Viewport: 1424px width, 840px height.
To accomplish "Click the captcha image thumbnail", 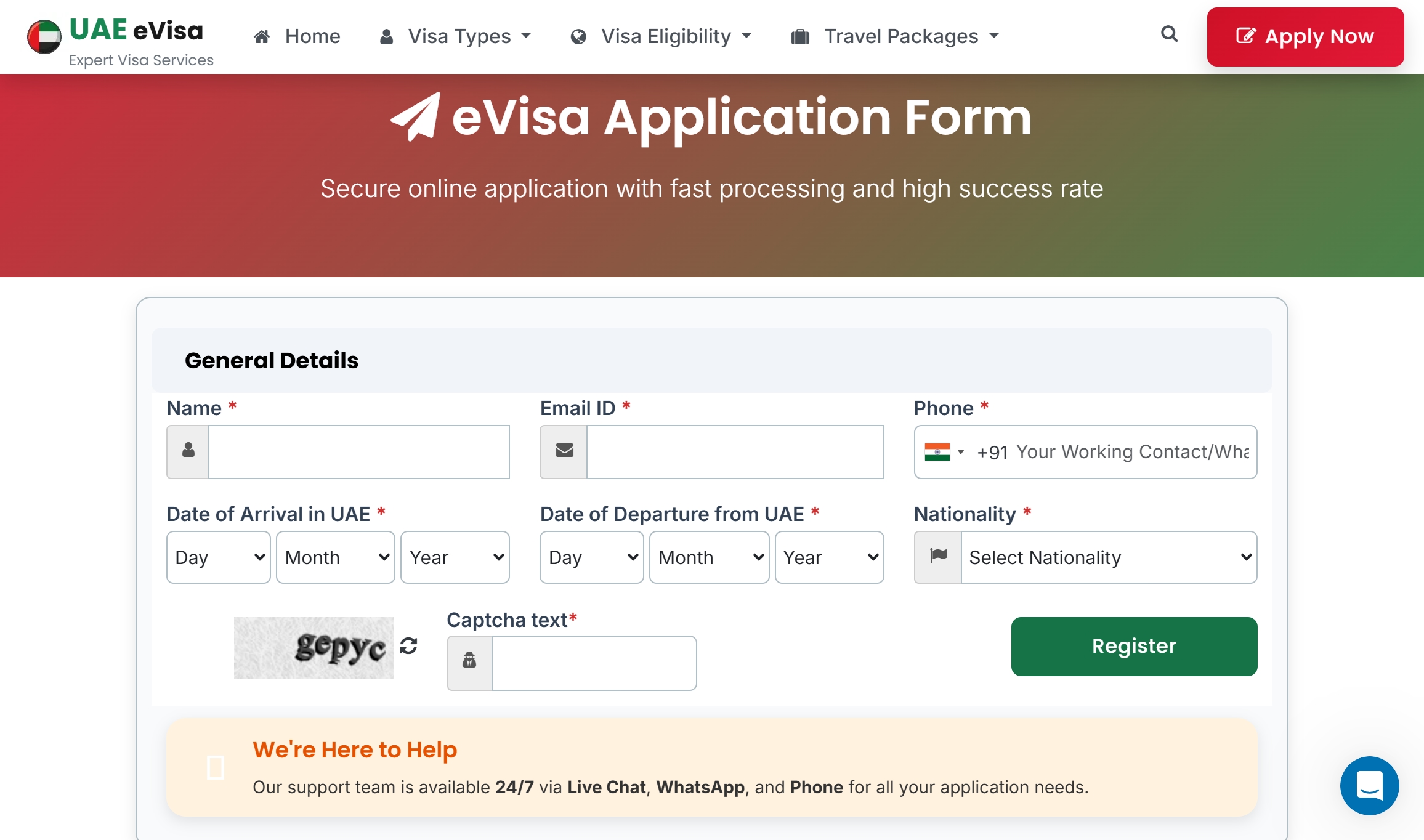I will (x=314, y=648).
